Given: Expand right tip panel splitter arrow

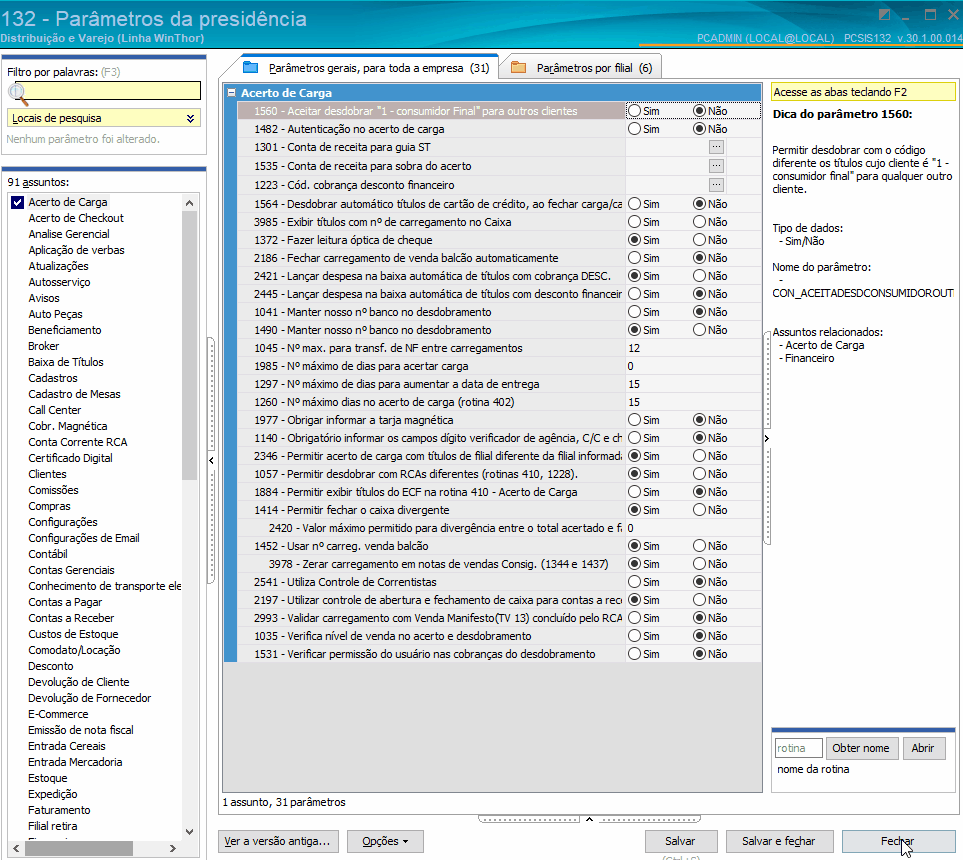Looking at the screenshot, I should point(766,438).
